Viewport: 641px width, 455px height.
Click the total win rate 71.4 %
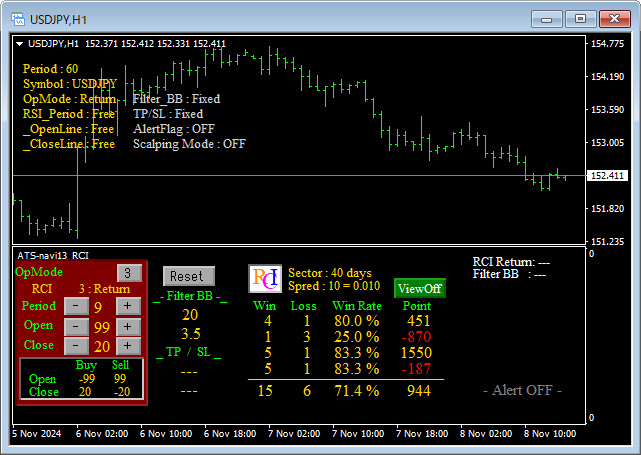coord(356,391)
